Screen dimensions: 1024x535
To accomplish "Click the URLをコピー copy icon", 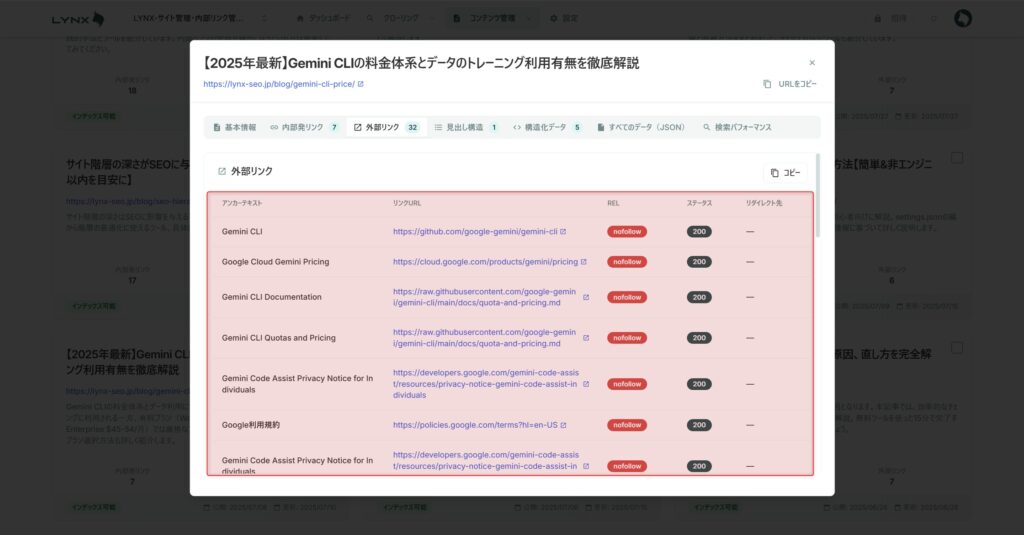I will 767,84.
